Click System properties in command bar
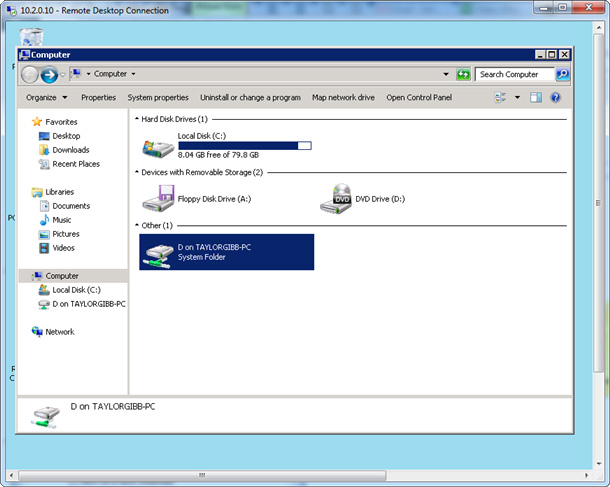This screenshot has height=487, width=610. click(158, 97)
